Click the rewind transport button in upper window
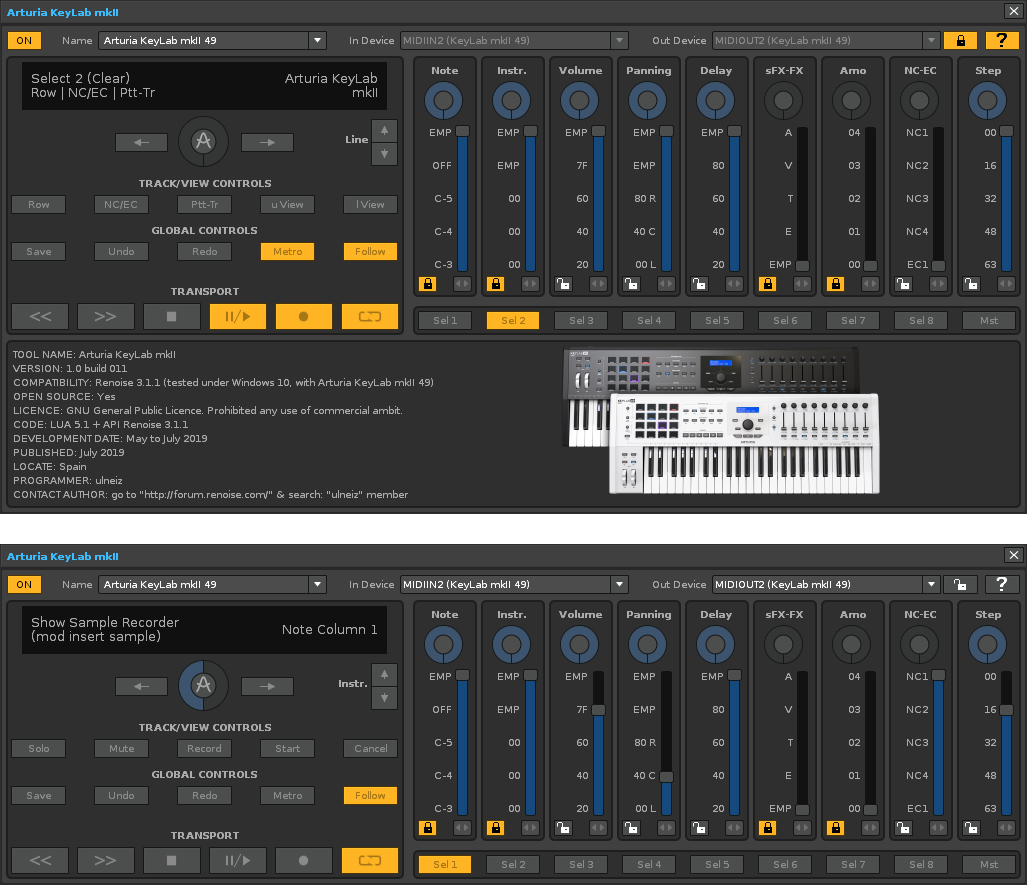This screenshot has width=1027, height=885. coord(41,316)
